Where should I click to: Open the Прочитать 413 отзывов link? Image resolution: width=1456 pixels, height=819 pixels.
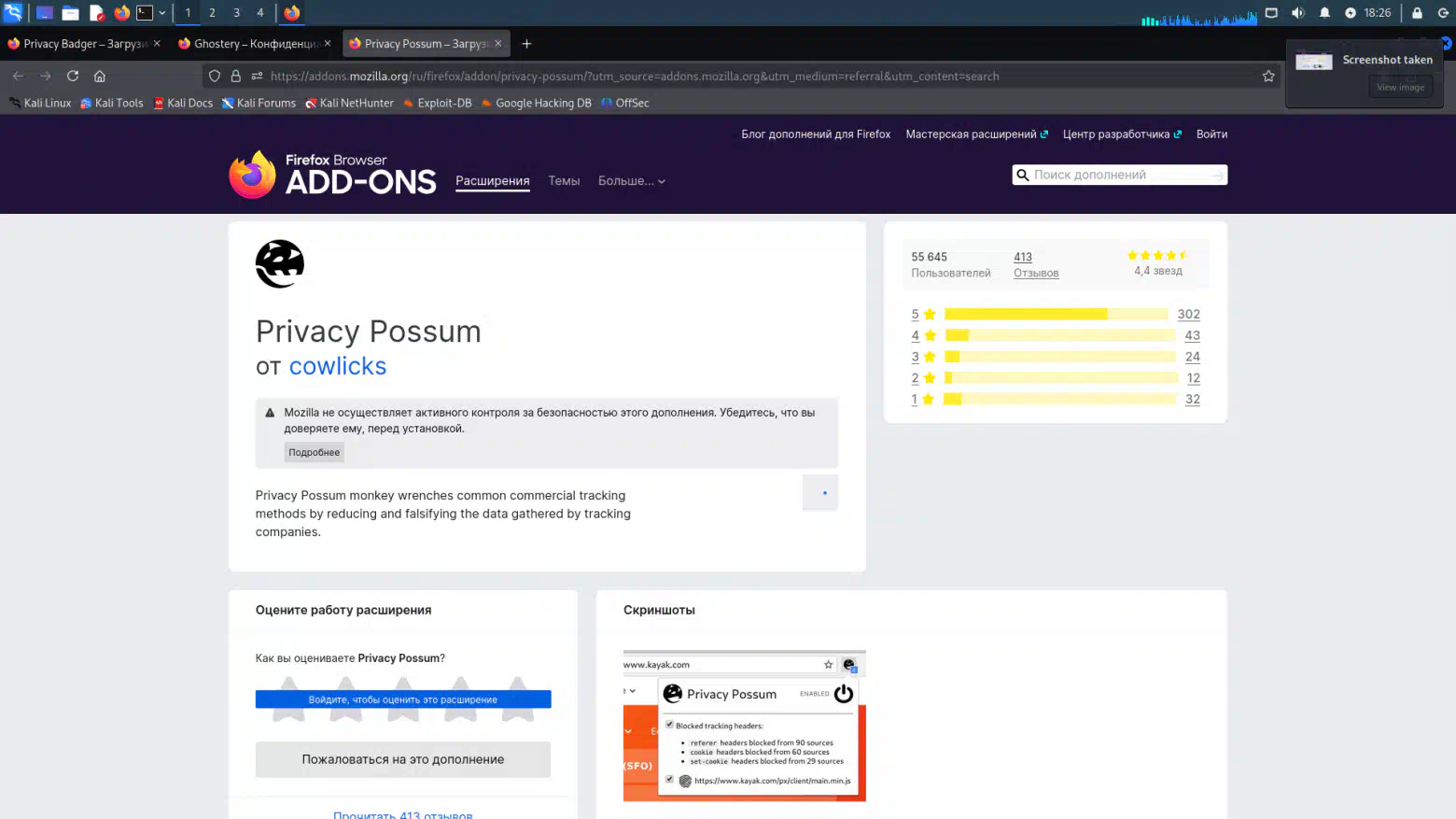pyautogui.click(x=403, y=814)
